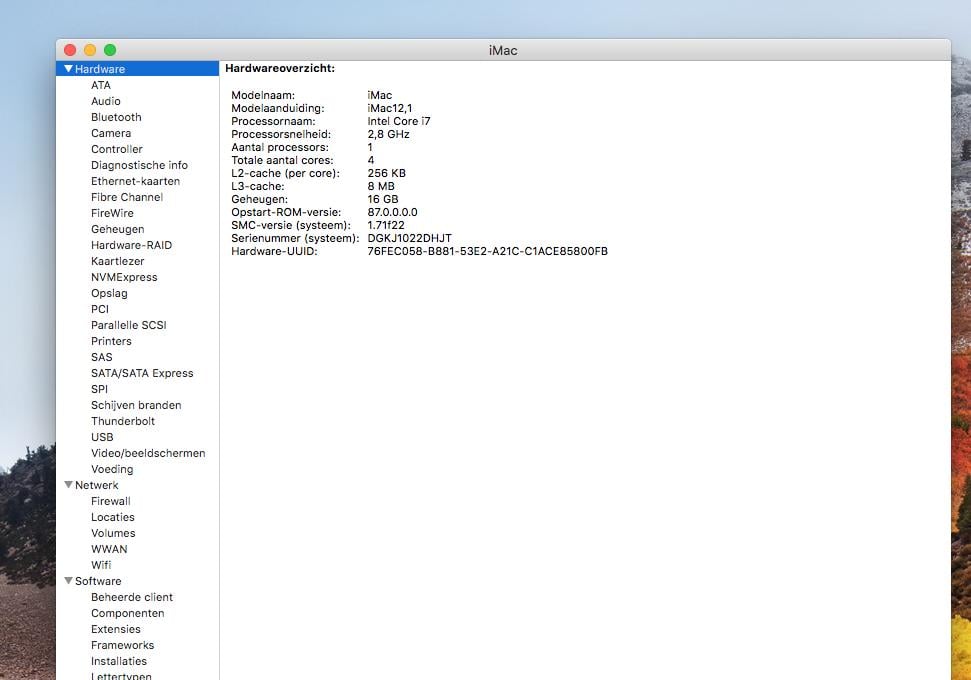
Task: Select Fibre Channel entry
Action: (x=127, y=197)
